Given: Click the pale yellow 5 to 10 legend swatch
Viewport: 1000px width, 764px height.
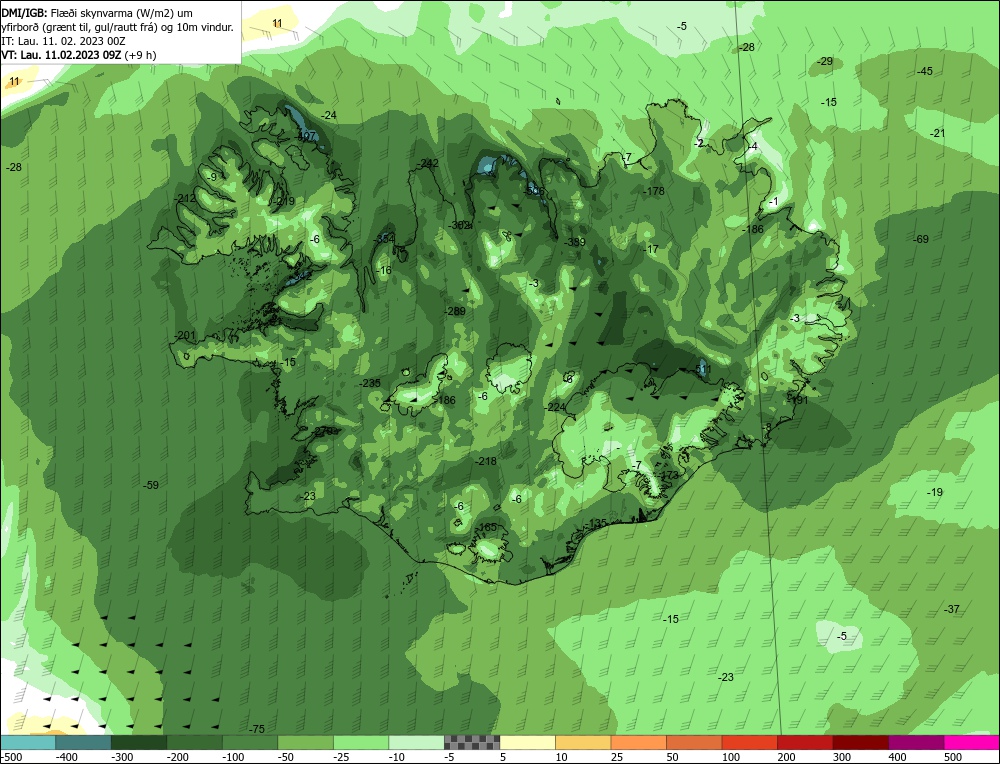Looking at the screenshot, I should click(527, 742).
